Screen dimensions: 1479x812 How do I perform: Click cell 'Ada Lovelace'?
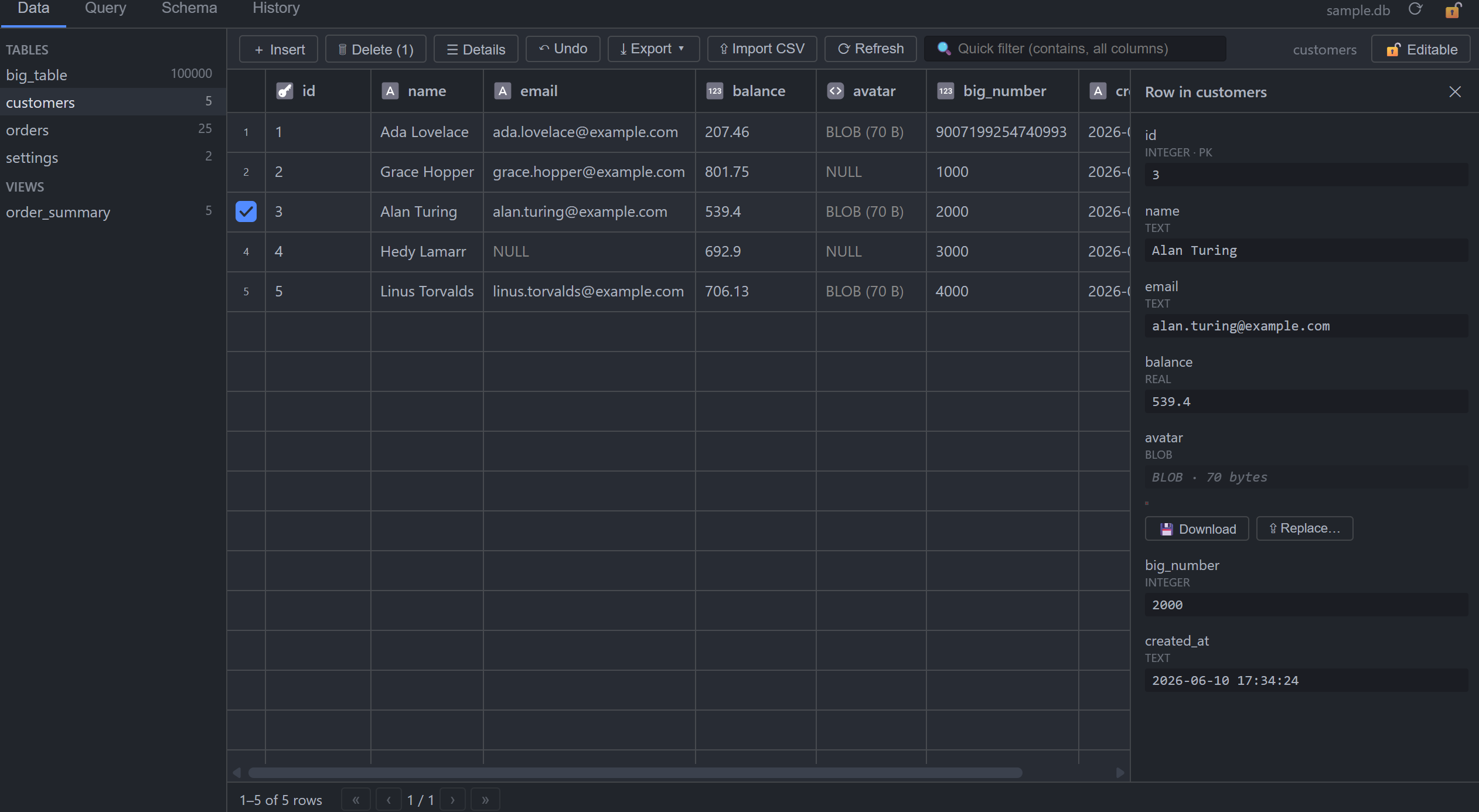click(427, 132)
